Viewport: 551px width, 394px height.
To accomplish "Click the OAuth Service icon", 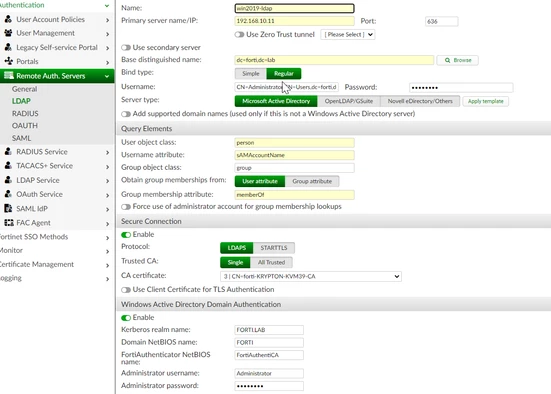I will tap(8, 194).
